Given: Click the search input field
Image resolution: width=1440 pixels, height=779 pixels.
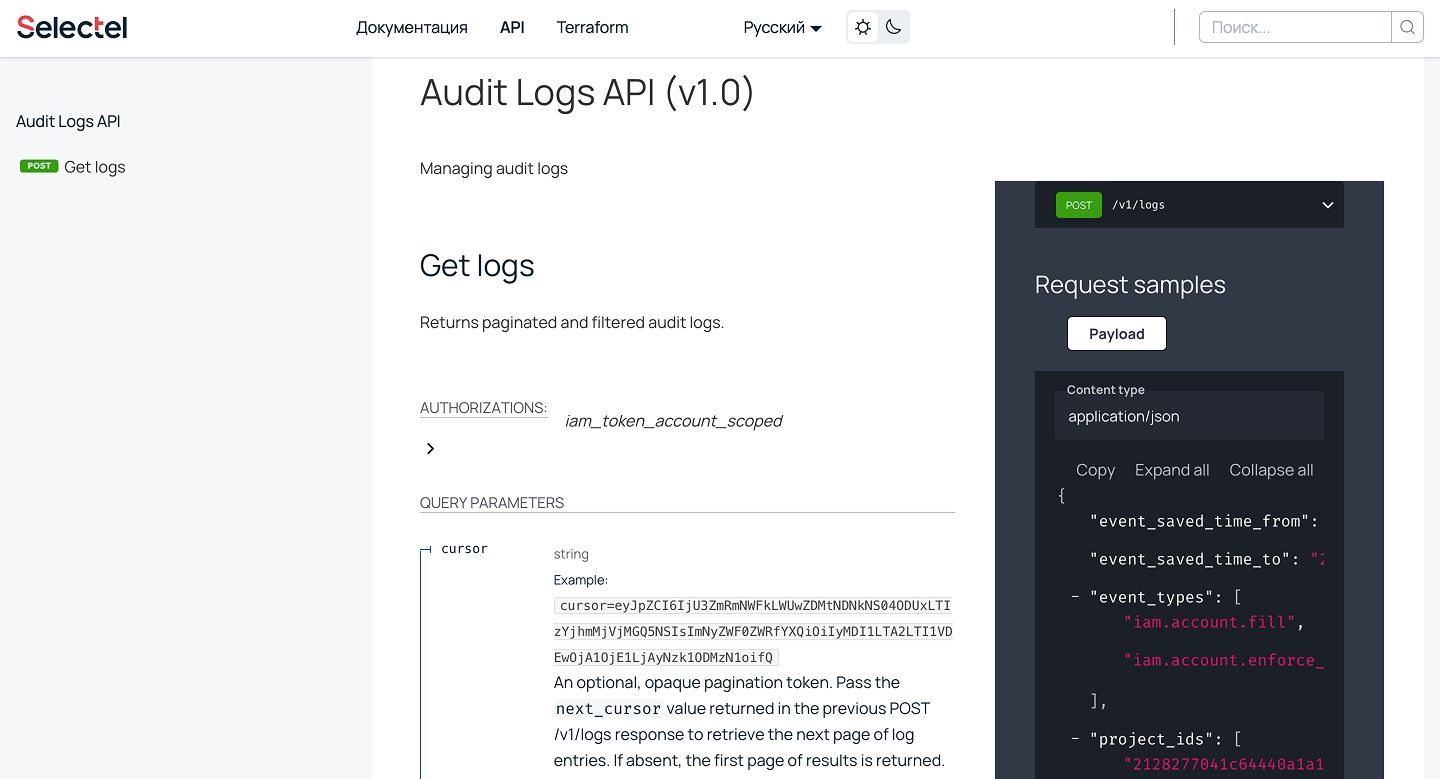Looking at the screenshot, I should [x=1295, y=28].
